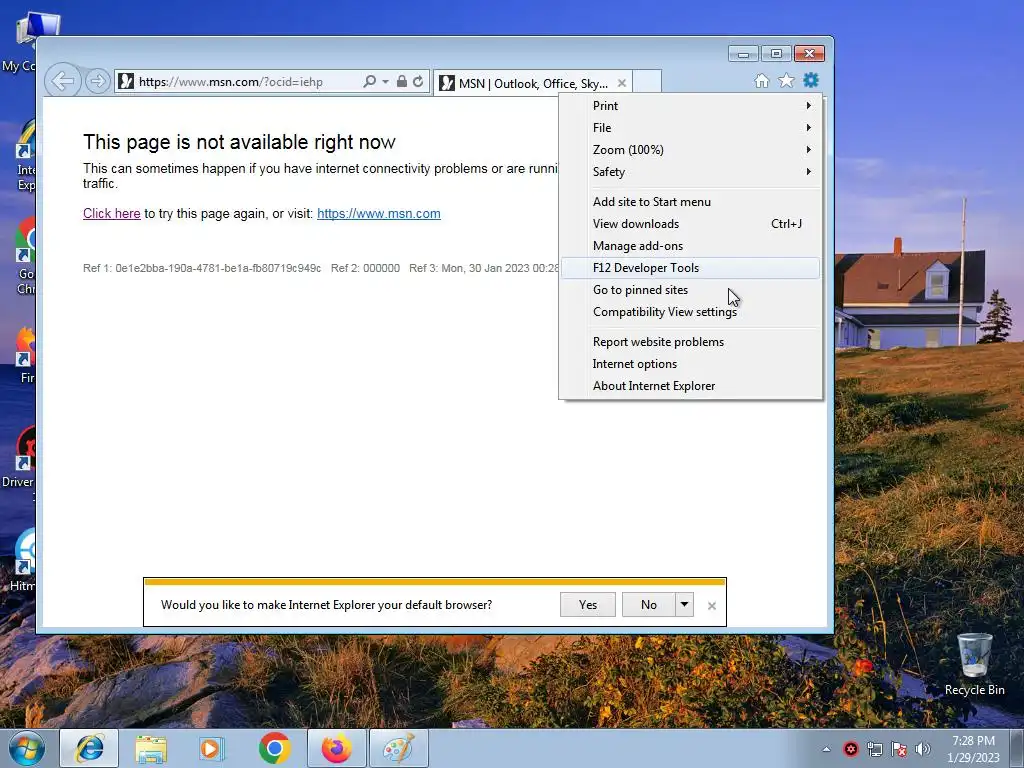Open the Windows Start button
The width and height of the screenshot is (1024, 768).
pyautogui.click(x=27, y=748)
